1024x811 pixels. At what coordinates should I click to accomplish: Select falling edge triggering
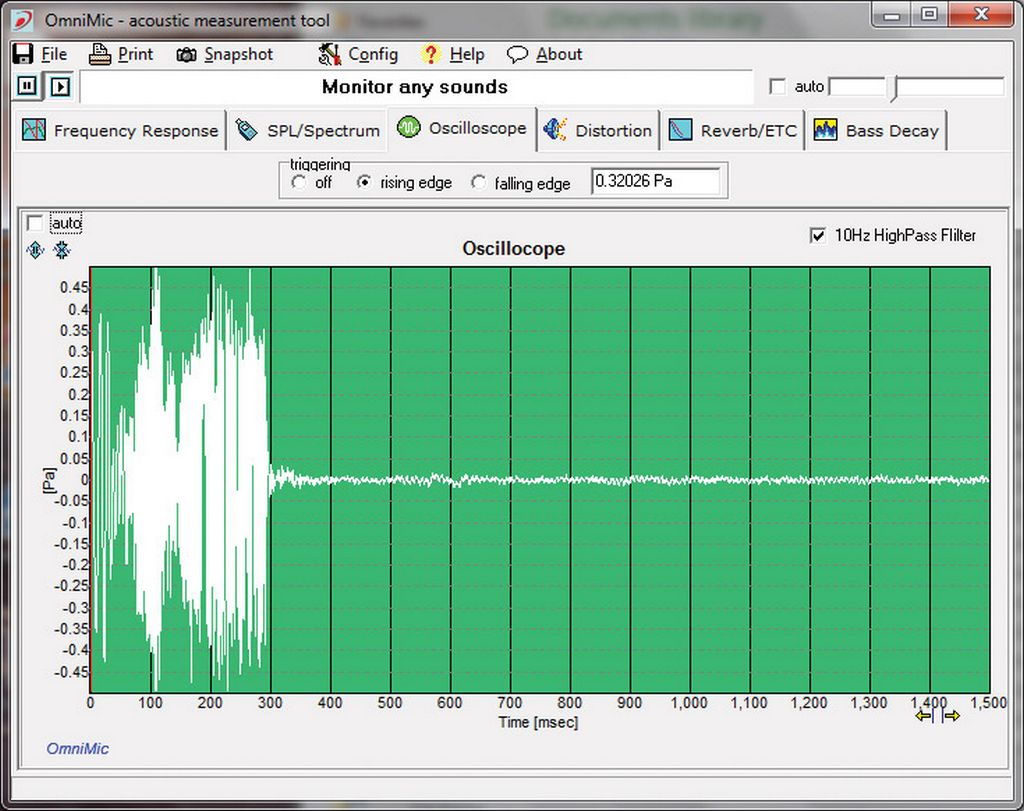[478, 183]
